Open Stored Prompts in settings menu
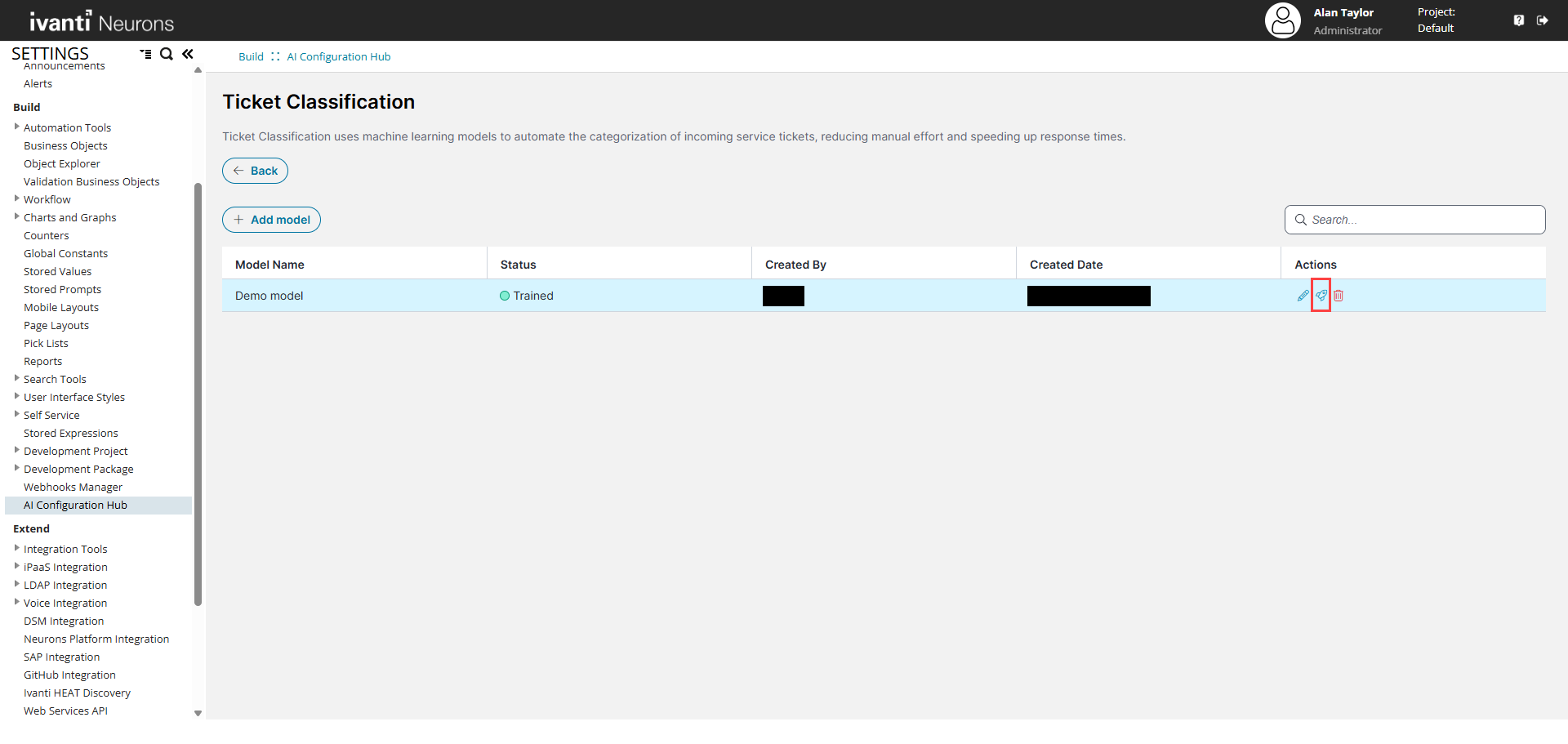The height and width of the screenshot is (744, 1568). click(x=62, y=290)
